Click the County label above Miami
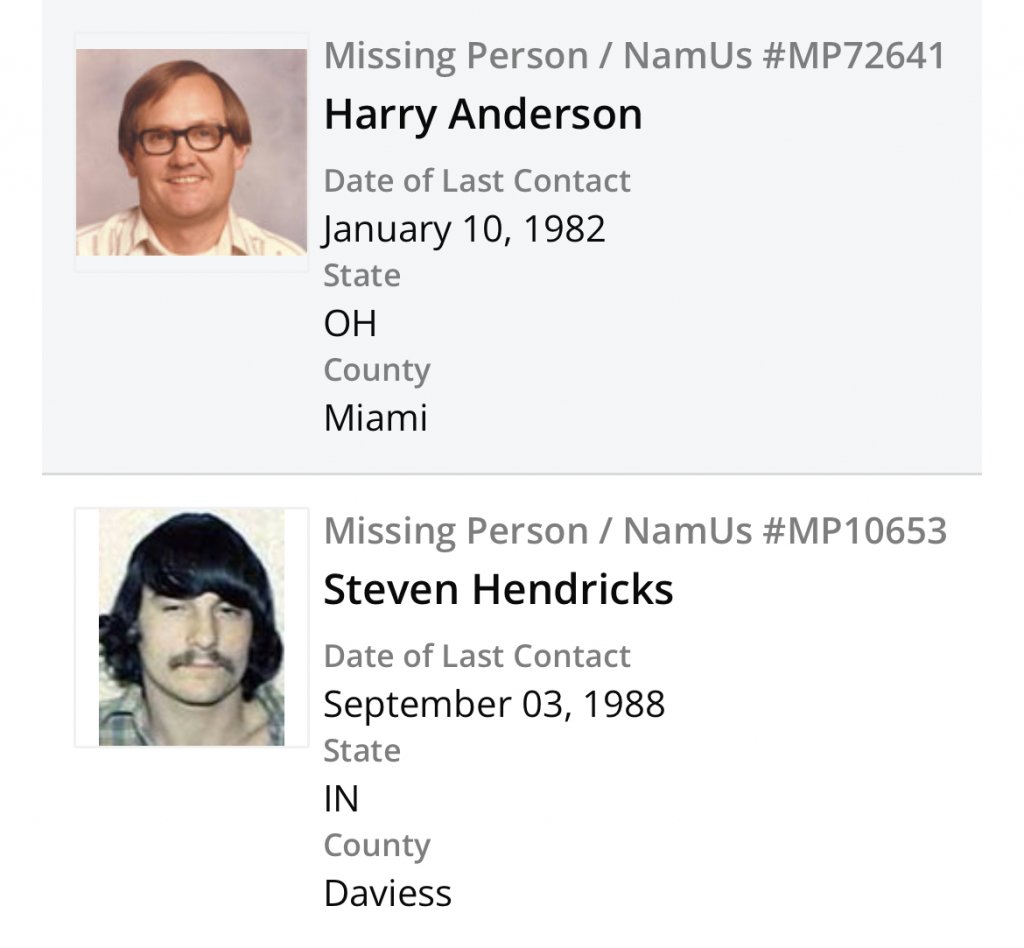The height and width of the screenshot is (948, 1024). (377, 370)
